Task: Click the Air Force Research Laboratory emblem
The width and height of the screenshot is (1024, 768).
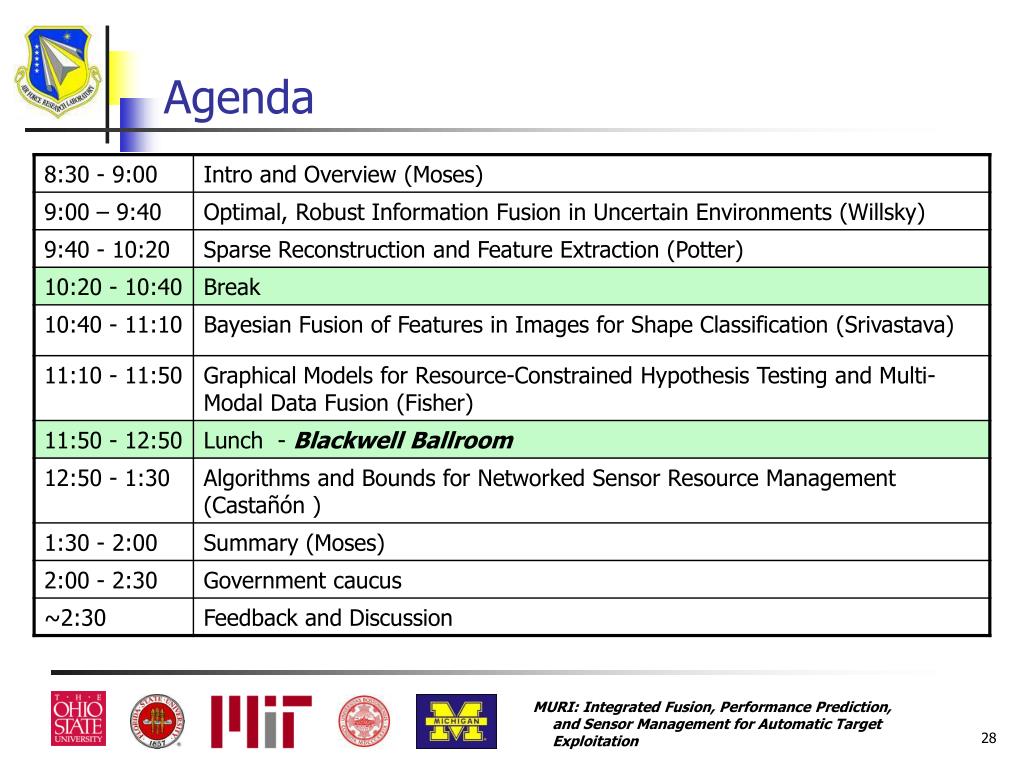Action: [57, 71]
